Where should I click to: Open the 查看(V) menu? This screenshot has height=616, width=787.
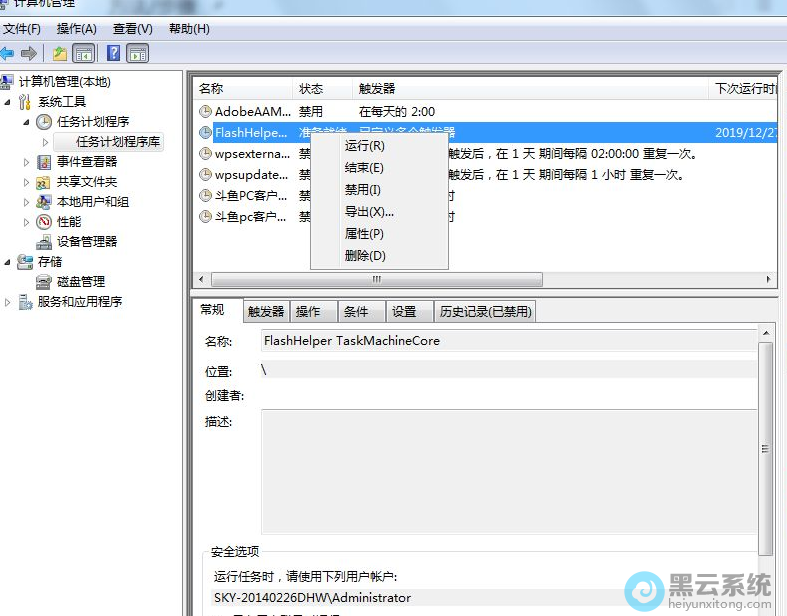point(133,29)
